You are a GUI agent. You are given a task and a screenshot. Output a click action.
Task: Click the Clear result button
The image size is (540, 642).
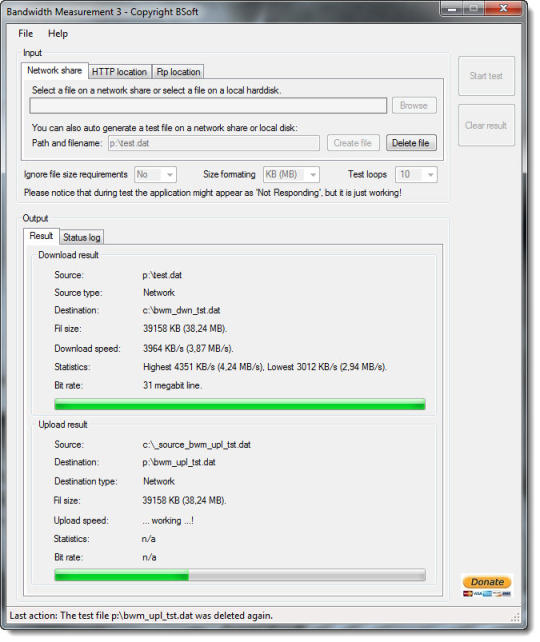[486, 125]
